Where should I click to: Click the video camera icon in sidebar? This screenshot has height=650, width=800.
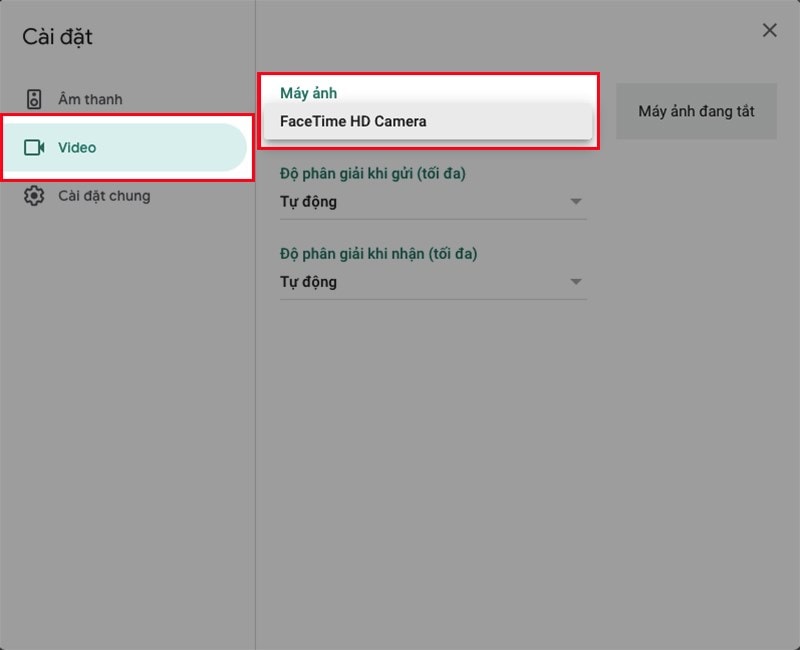(34, 147)
